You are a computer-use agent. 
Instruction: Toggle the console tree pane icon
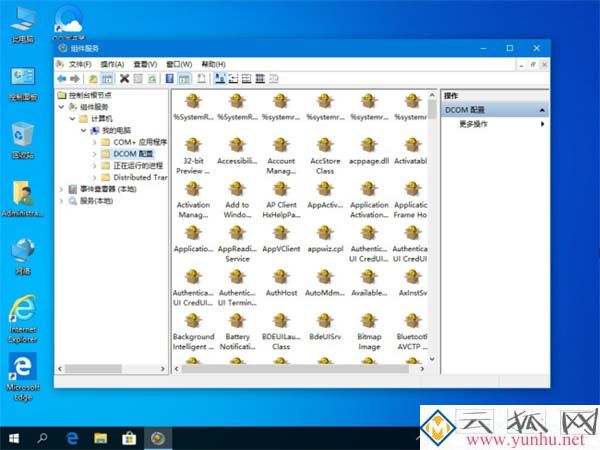(107, 79)
